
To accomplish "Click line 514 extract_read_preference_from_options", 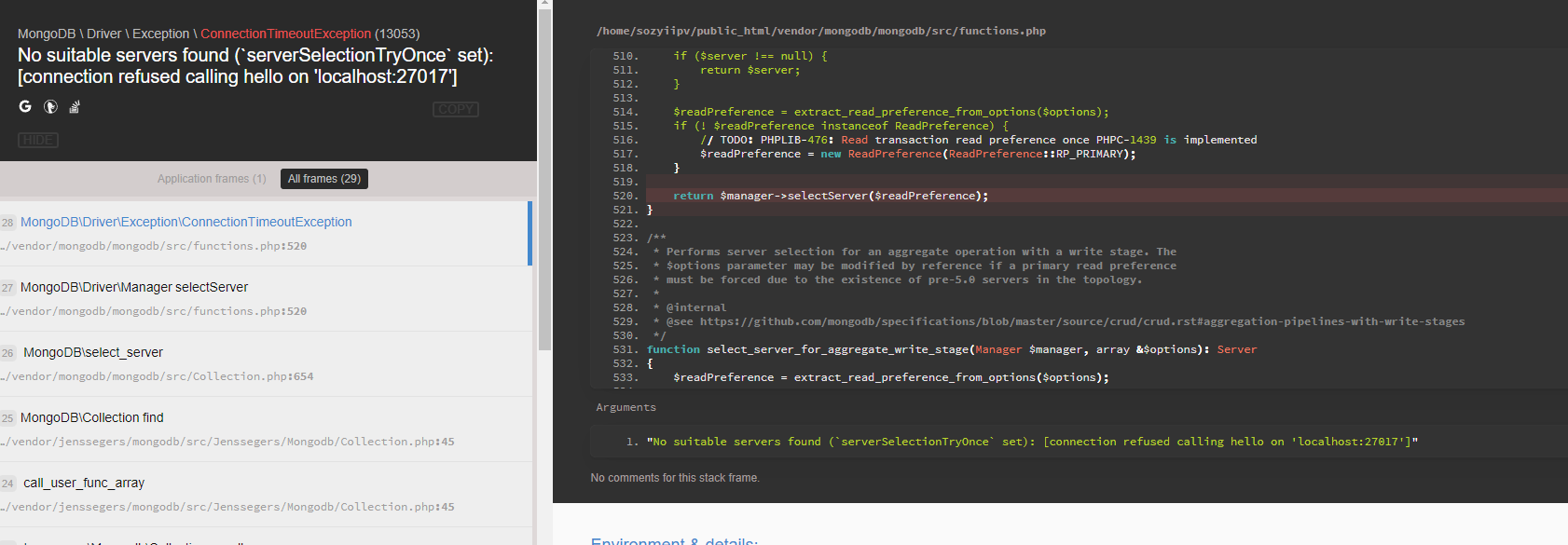I will 891,112.
